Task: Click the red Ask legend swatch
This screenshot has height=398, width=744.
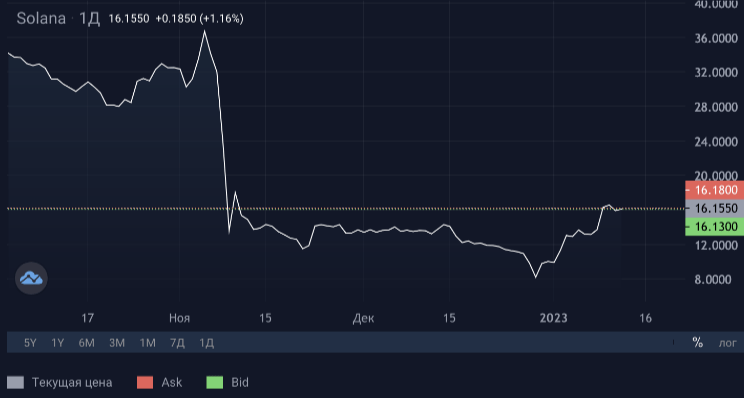Action: [x=145, y=382]
